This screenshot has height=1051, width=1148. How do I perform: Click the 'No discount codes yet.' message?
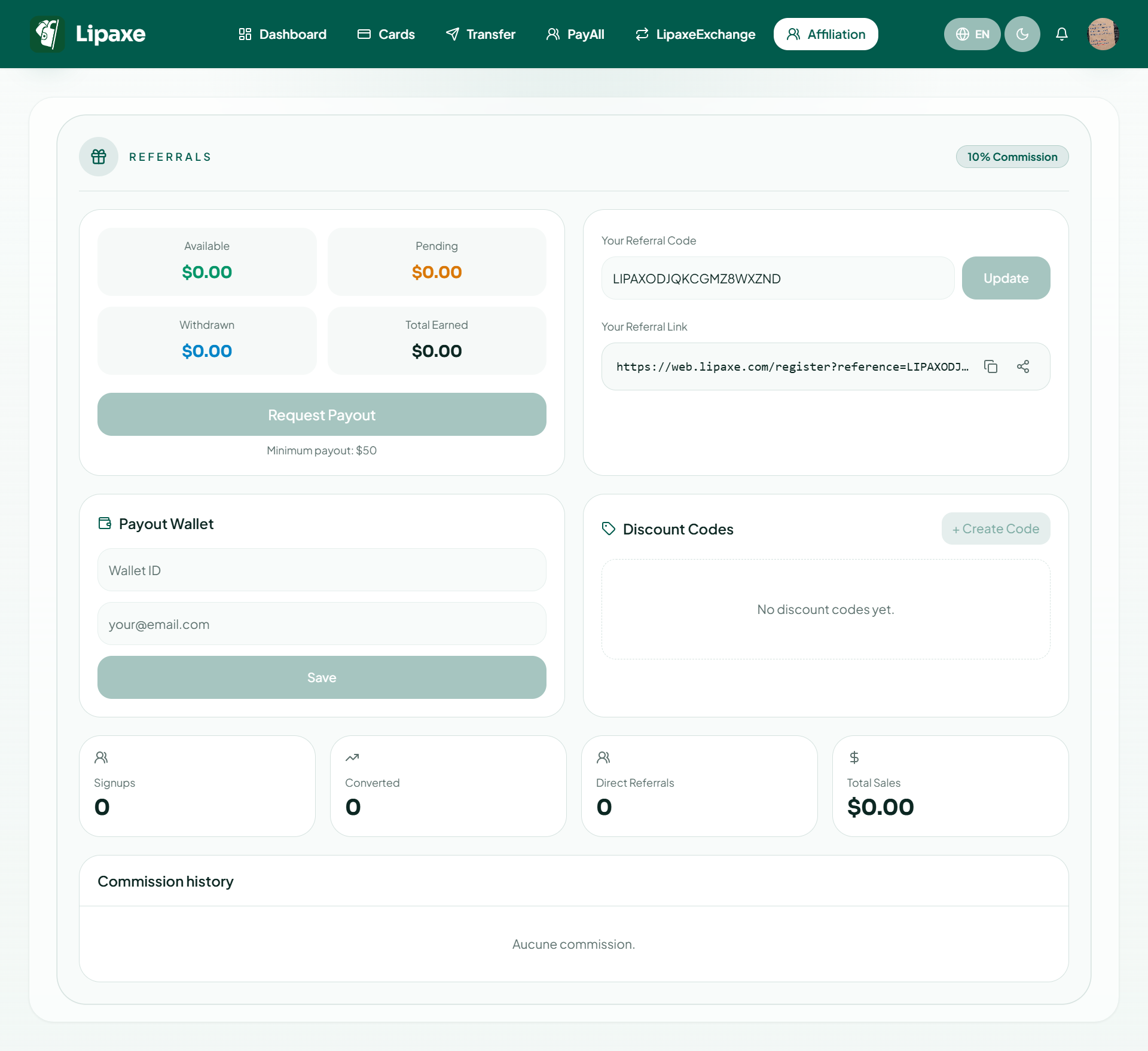click(x=826, y=609)
